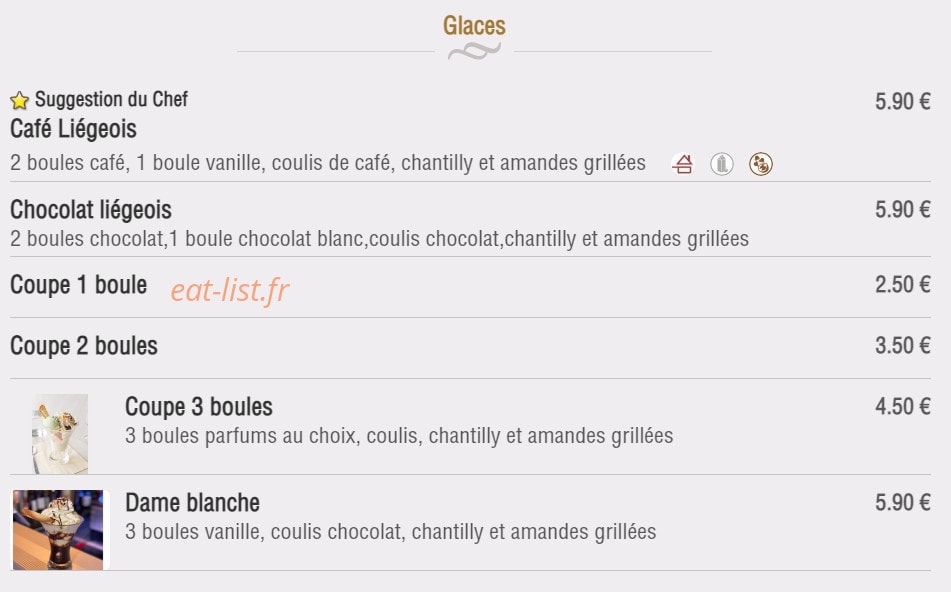Screen dimensions: 951x592
Task: Click the homemade (fait maison) house icon
Action: click(x=682, y=164)
